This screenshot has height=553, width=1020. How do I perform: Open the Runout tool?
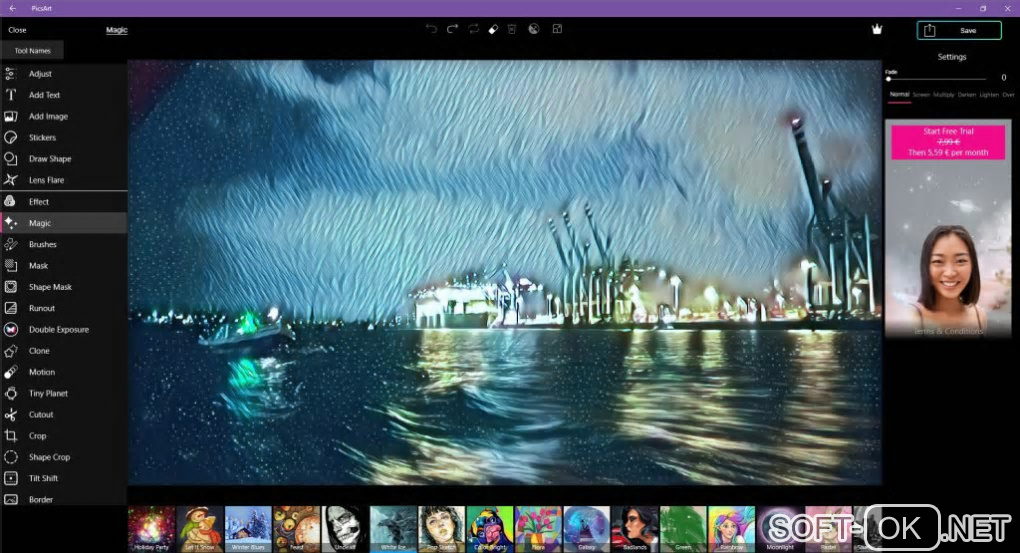click(x=63, y=308)
